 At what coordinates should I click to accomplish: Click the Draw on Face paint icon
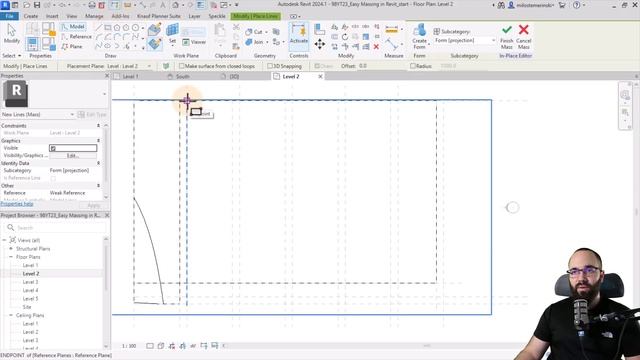[x=154, y=29]
